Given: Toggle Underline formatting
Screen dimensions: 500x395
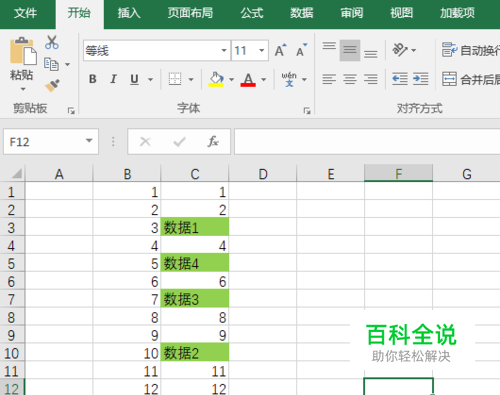Looking at the screenshot, I should click(134, 79).
